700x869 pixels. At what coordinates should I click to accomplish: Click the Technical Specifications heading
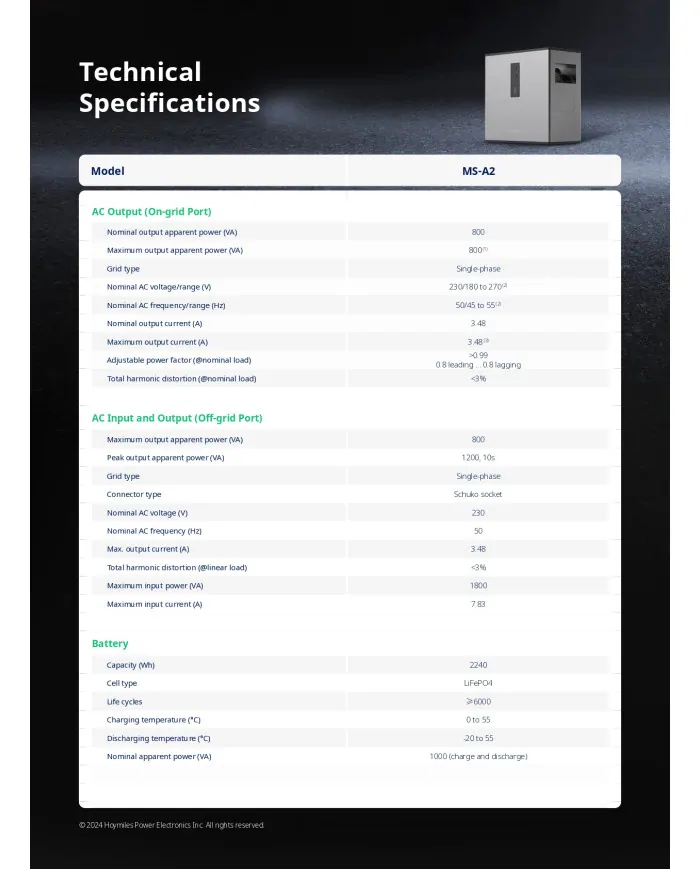pos(169,88)
